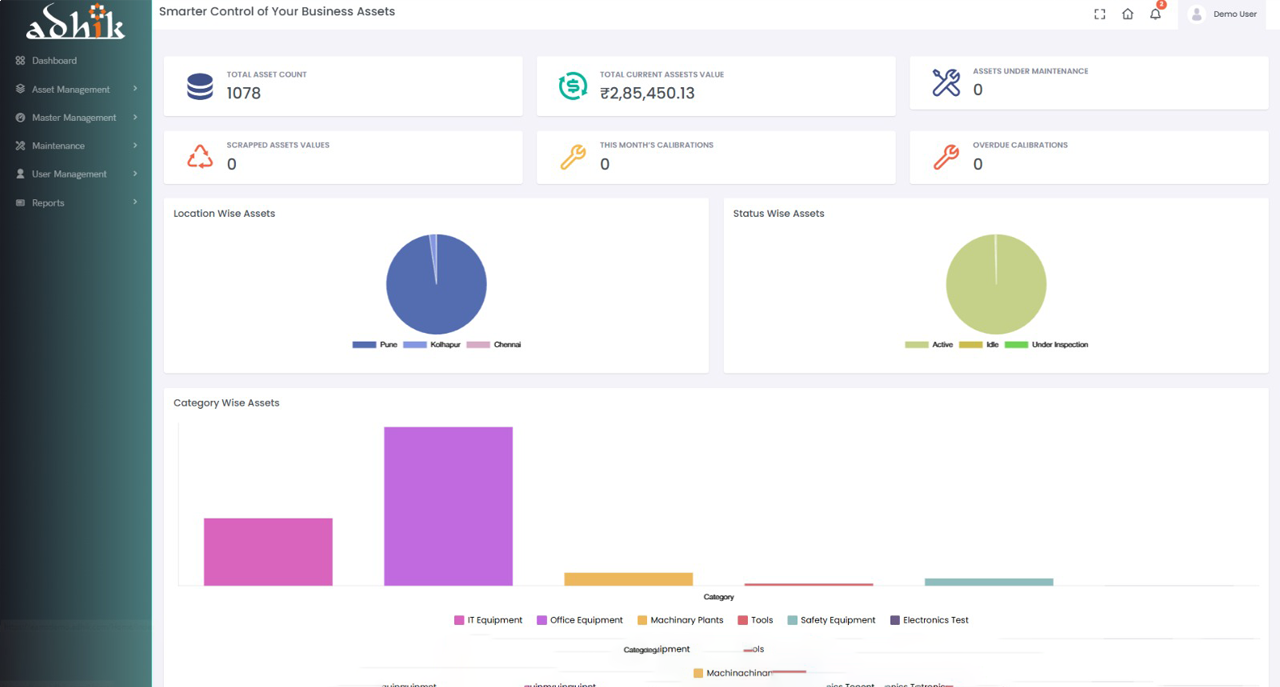Open the notifications bell icon
Image resolution: width=1280 pixels, height=687 pixels.
(1155, 14)
